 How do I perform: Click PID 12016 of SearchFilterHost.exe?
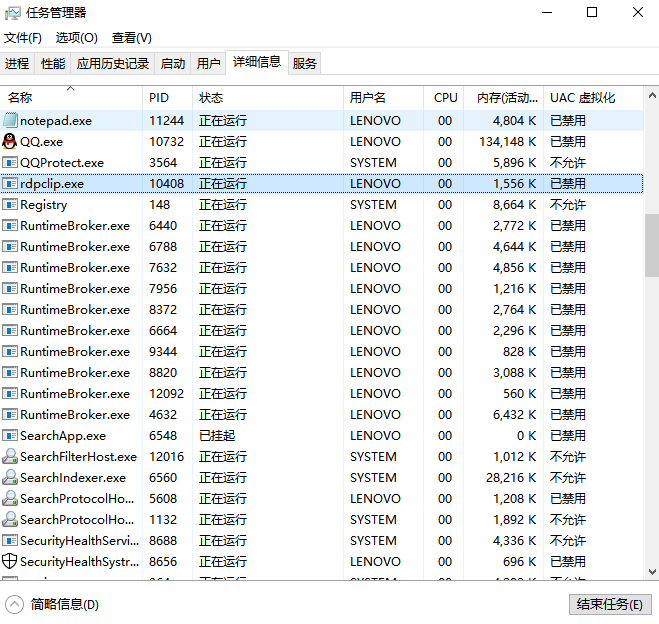click(x=166, y=457)
